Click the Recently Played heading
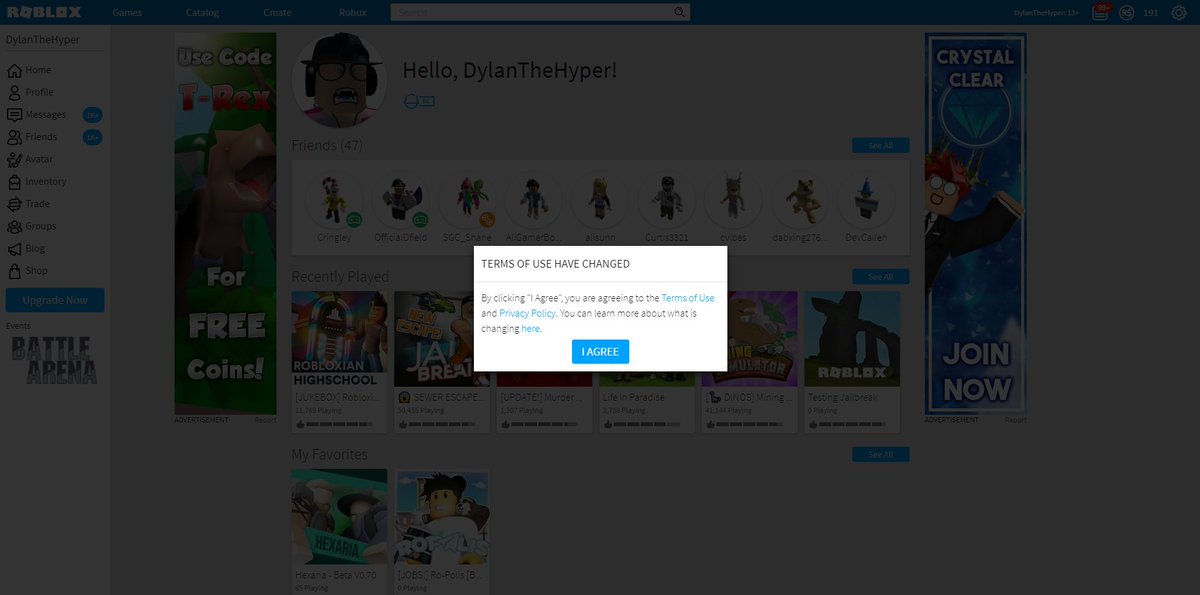The height and width of the screenshot is (595, 1200). click(x=340, y=277)
